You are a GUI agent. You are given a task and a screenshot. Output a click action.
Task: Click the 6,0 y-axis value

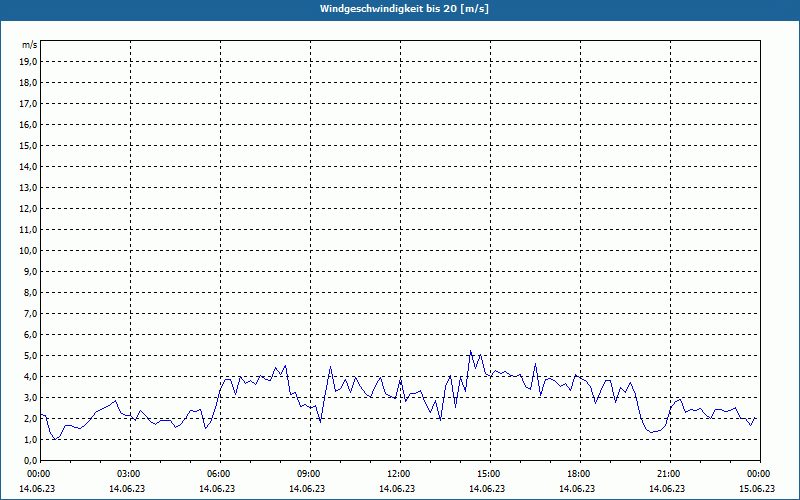pos(30,335)
